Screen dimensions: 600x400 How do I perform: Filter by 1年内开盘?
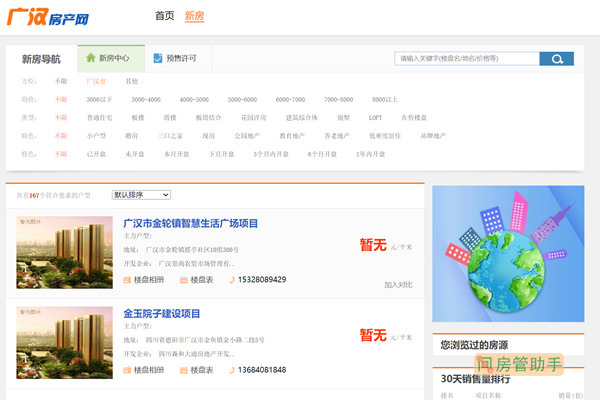pyautogui.click(x=370, y=154)
